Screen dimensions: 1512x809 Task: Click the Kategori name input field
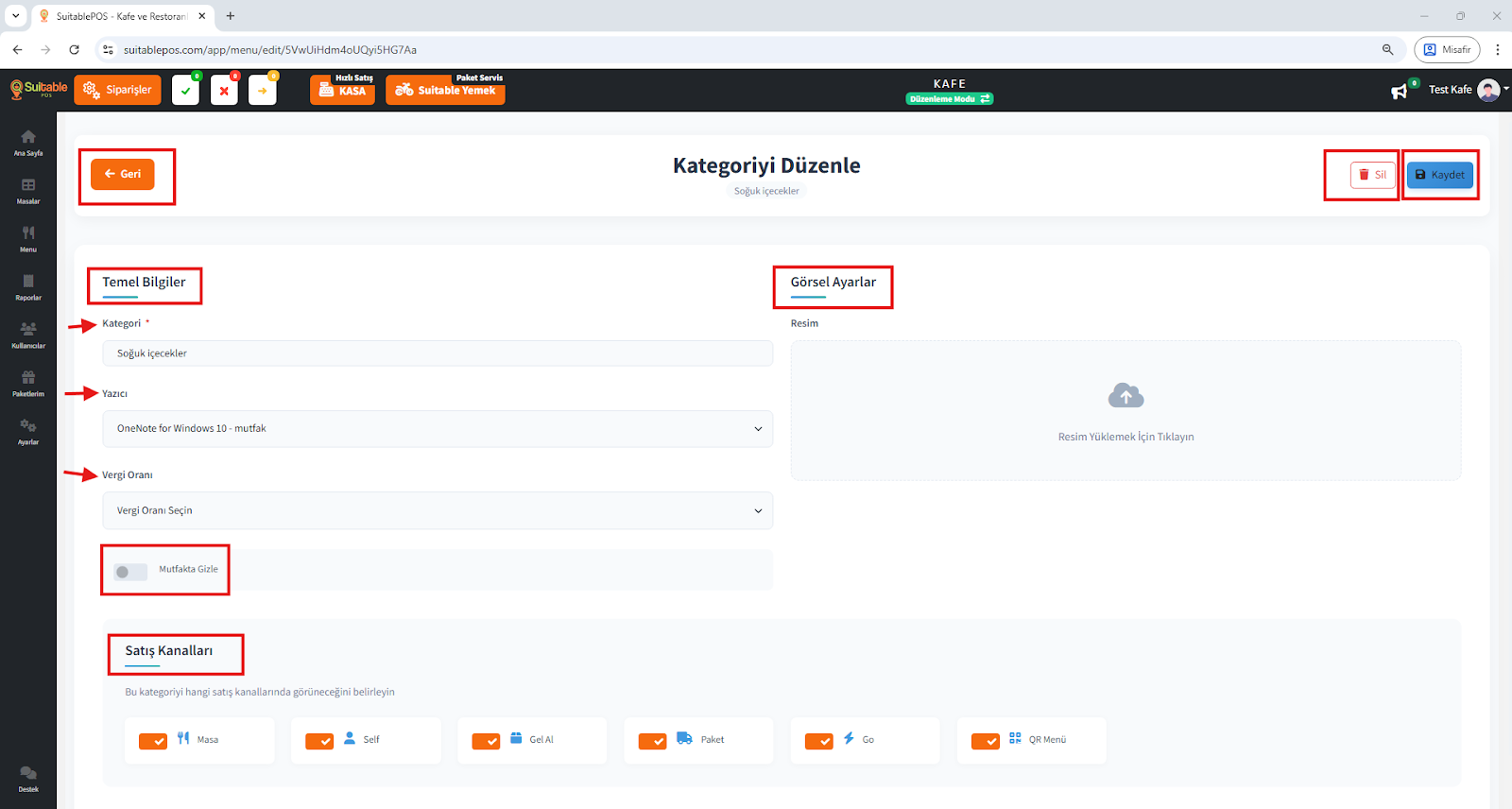click(x=438, y=353)
